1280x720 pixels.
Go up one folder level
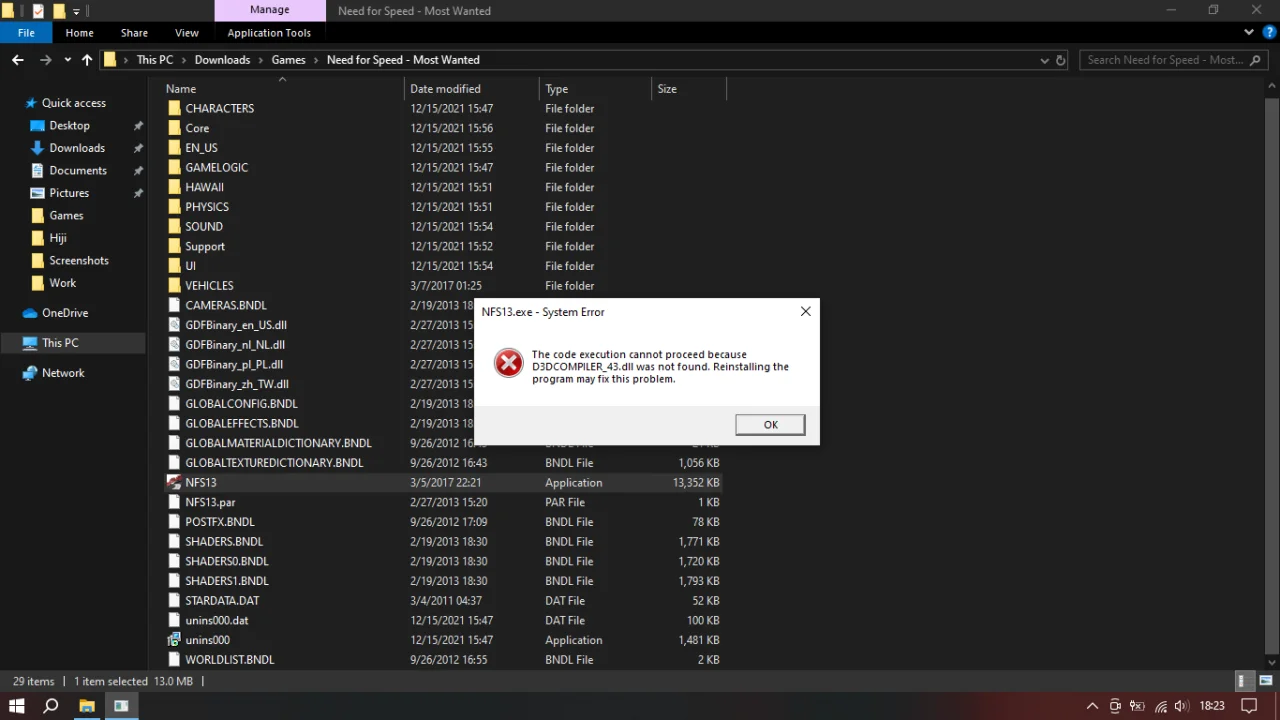(87, 60)
